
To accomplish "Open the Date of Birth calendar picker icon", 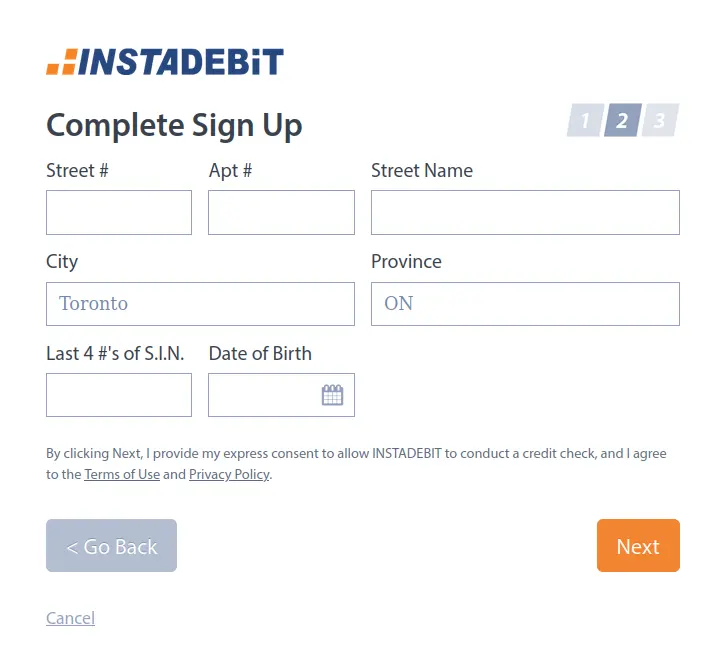I will (332, 395).
